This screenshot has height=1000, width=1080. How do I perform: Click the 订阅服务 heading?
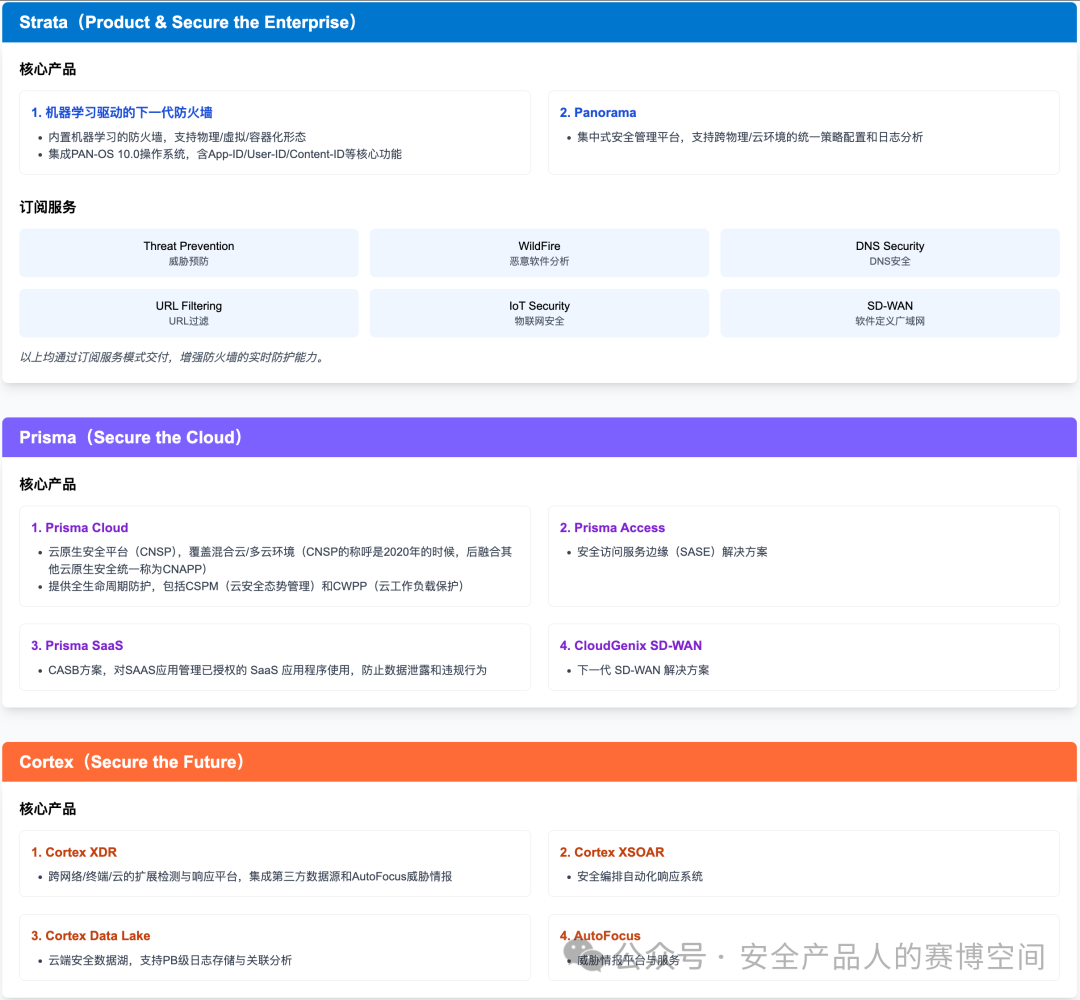[48, 207]
